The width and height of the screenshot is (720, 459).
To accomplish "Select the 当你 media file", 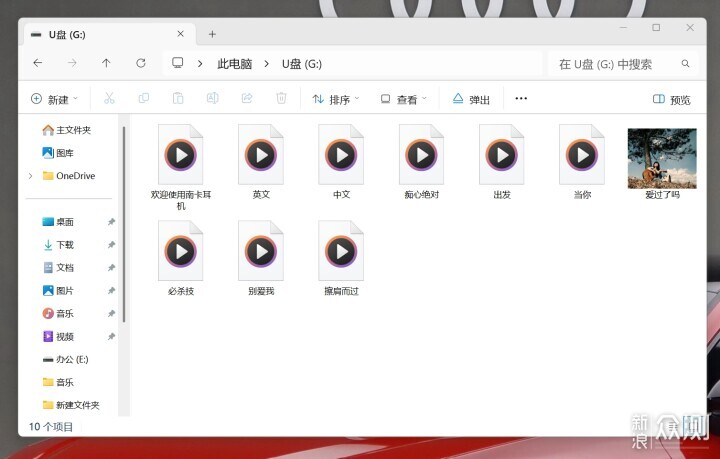I will pos(582,162).
